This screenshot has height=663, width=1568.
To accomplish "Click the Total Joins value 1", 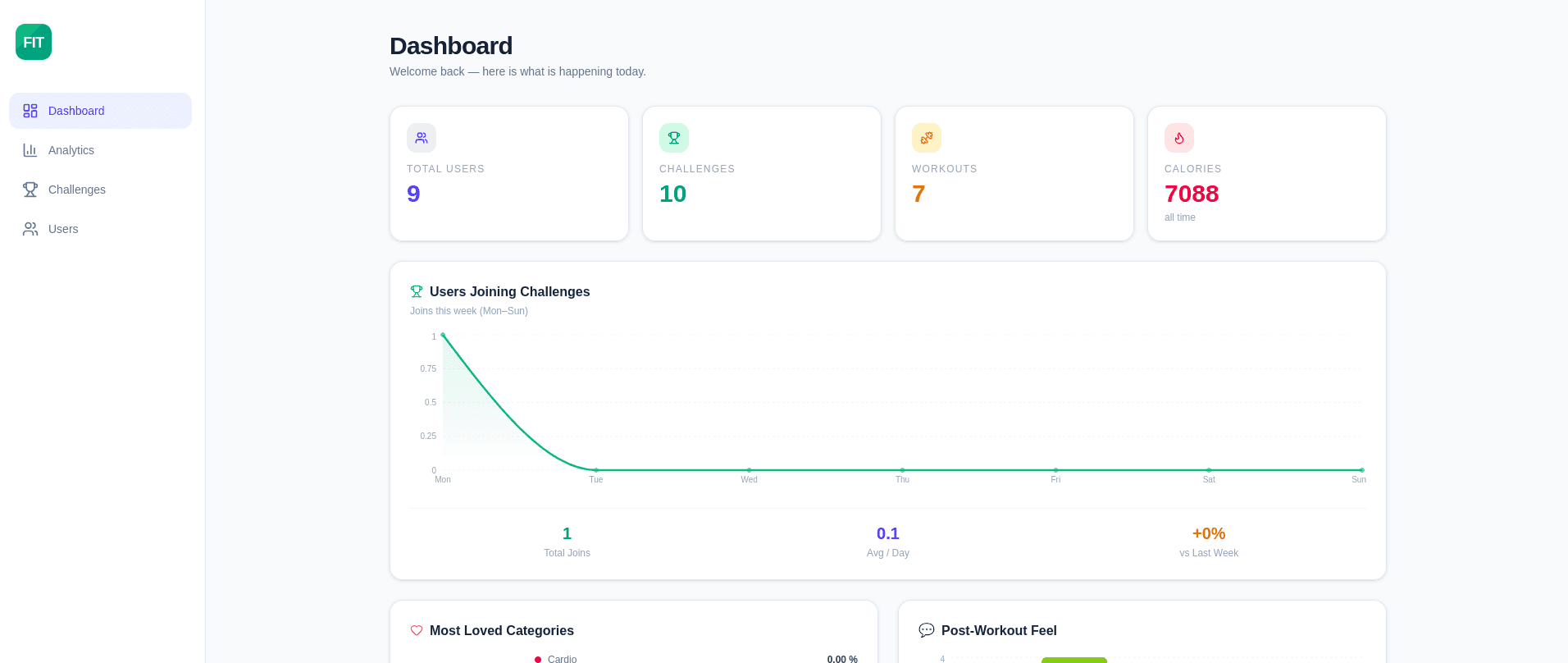I will (x=567, y=533).
